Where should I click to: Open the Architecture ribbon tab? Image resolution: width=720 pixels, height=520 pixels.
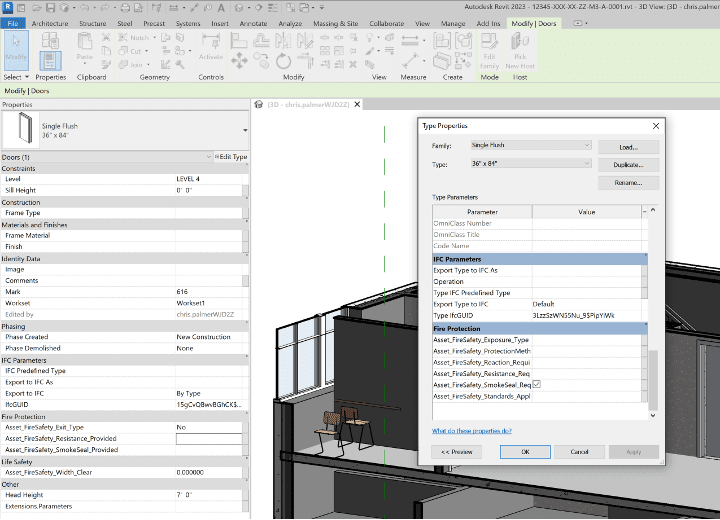click(x=50, y=22)
